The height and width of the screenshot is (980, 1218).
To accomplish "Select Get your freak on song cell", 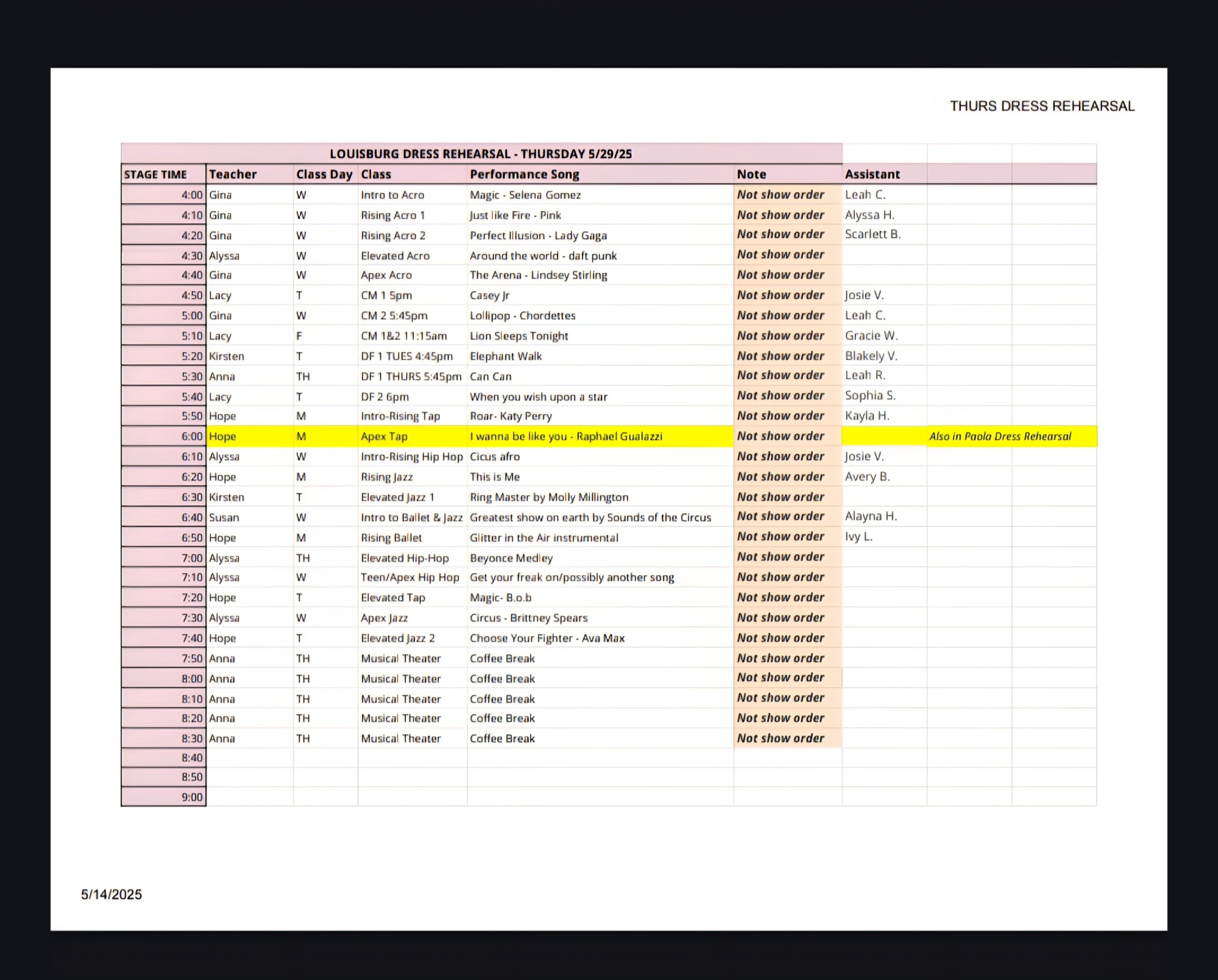I will [600, 578].
